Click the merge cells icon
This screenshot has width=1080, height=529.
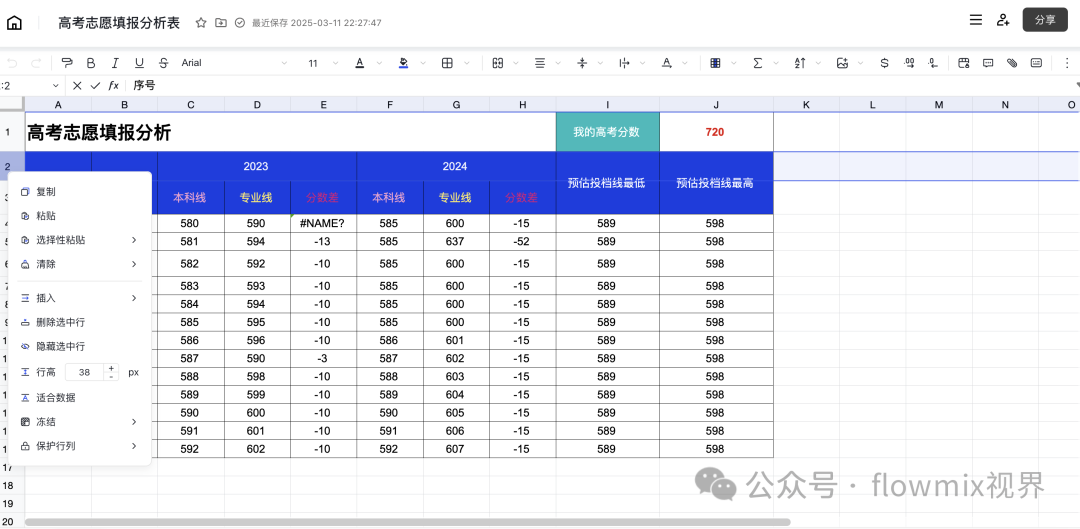click(x=498, y=63)
